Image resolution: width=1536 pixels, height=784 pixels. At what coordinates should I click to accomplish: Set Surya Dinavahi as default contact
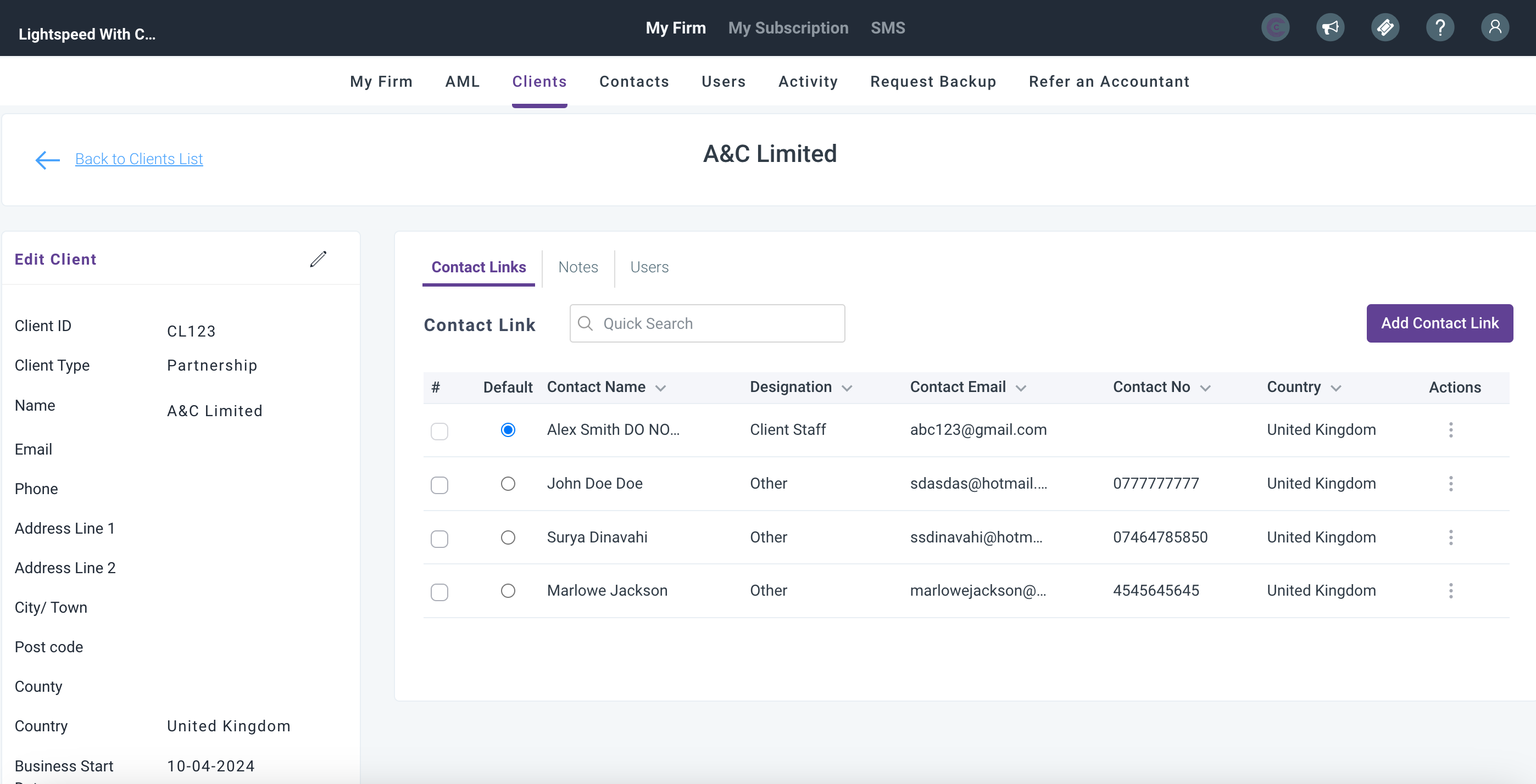(x=508, y=537)
